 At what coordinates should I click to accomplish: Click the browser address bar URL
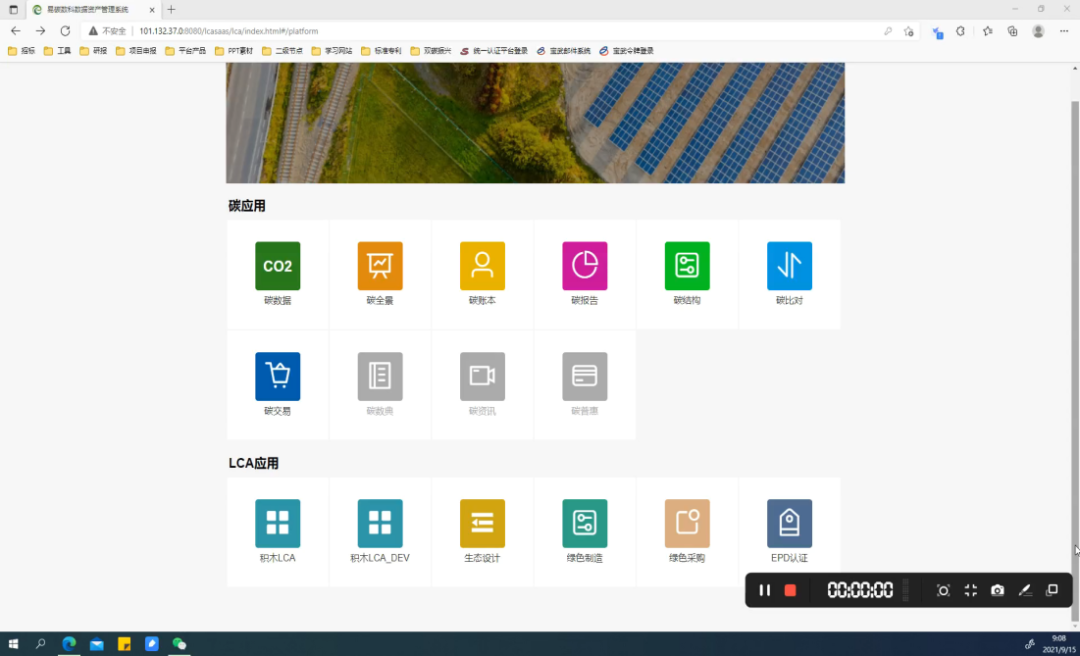(228, 31)
